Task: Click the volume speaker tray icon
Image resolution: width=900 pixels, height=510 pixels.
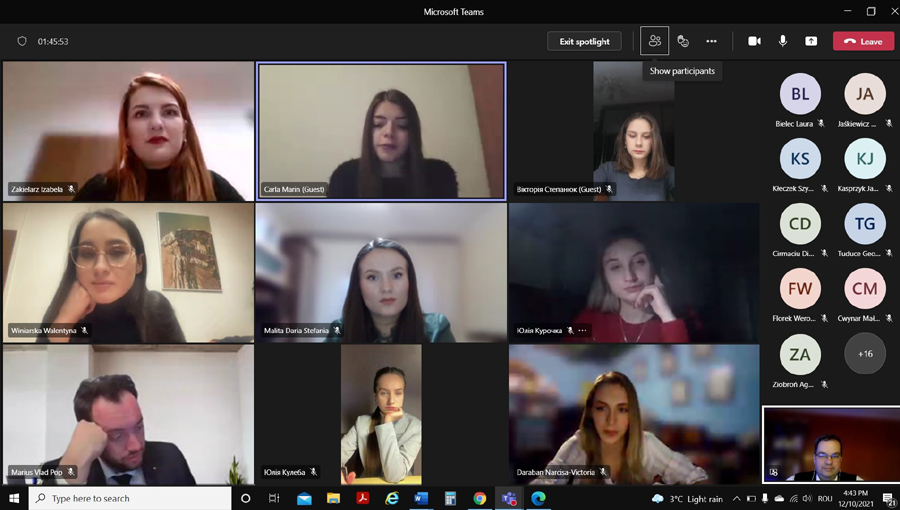Action: (807, 499)
